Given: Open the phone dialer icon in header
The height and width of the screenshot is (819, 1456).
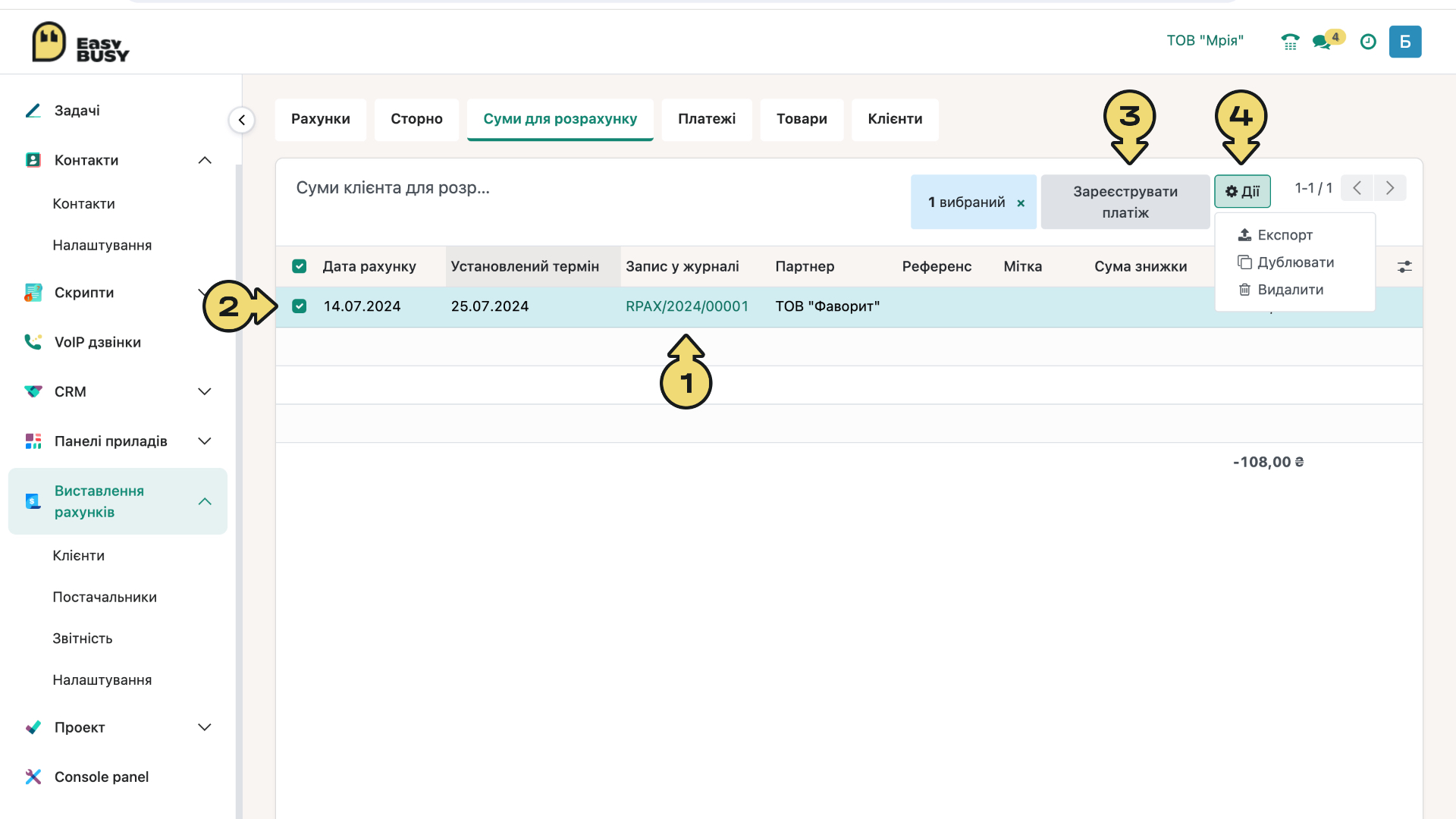Looking at the screenshot, I should click(x=1290, y=42).
